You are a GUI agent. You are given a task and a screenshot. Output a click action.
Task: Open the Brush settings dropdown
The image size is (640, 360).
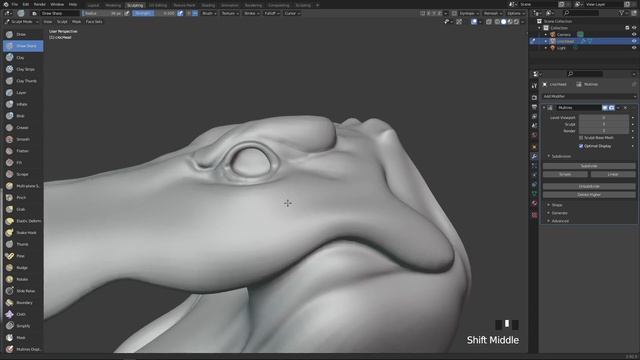point(209,13)
